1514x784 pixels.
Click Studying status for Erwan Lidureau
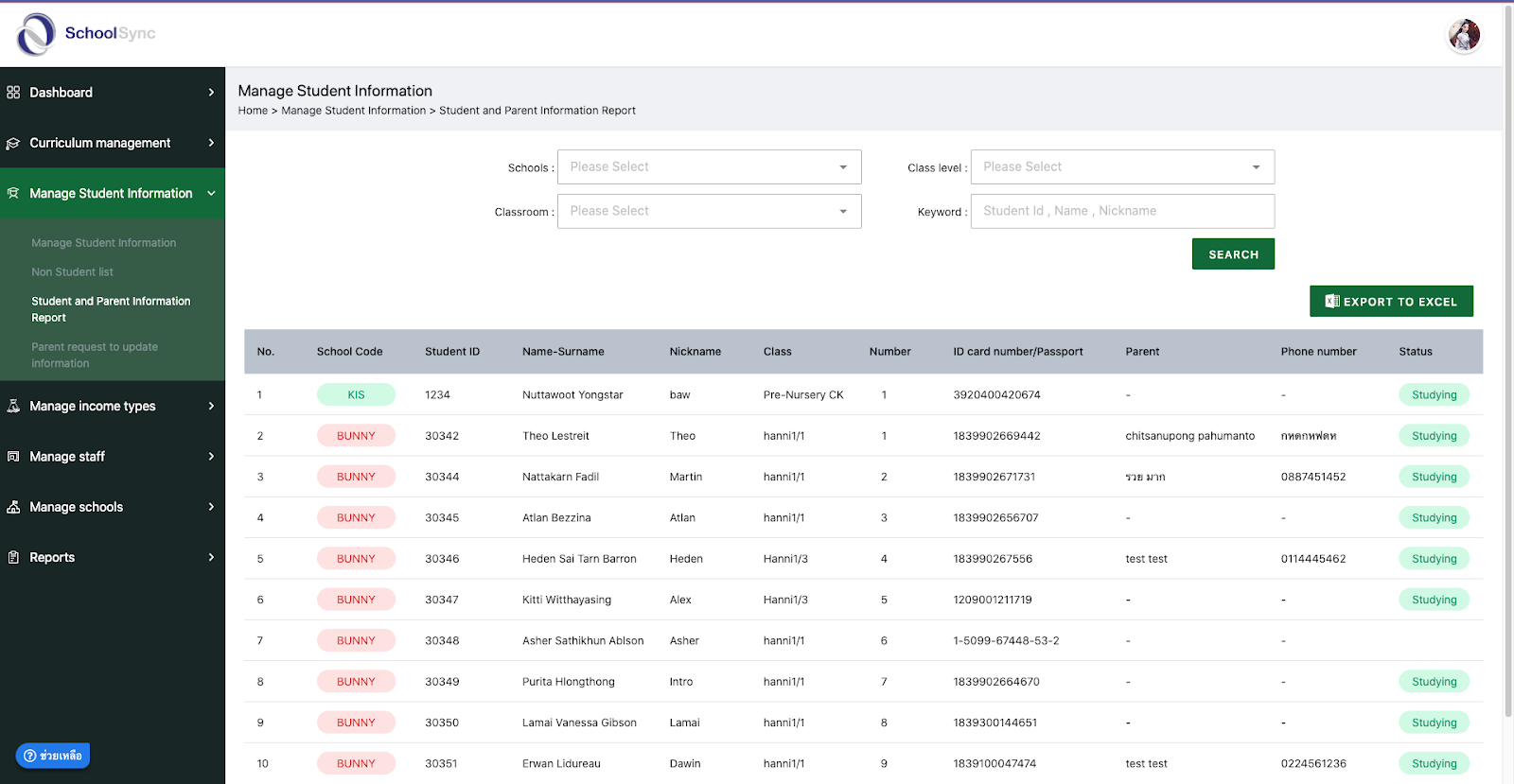point(1434,764)
